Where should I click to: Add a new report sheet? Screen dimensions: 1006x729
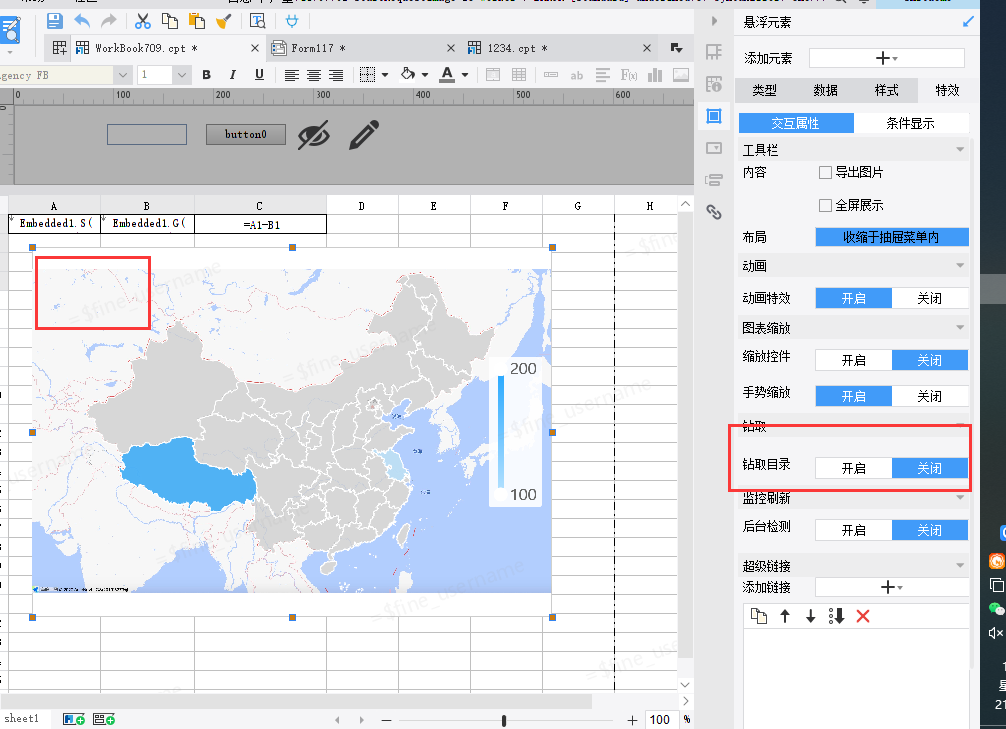(x=74, y=719)
